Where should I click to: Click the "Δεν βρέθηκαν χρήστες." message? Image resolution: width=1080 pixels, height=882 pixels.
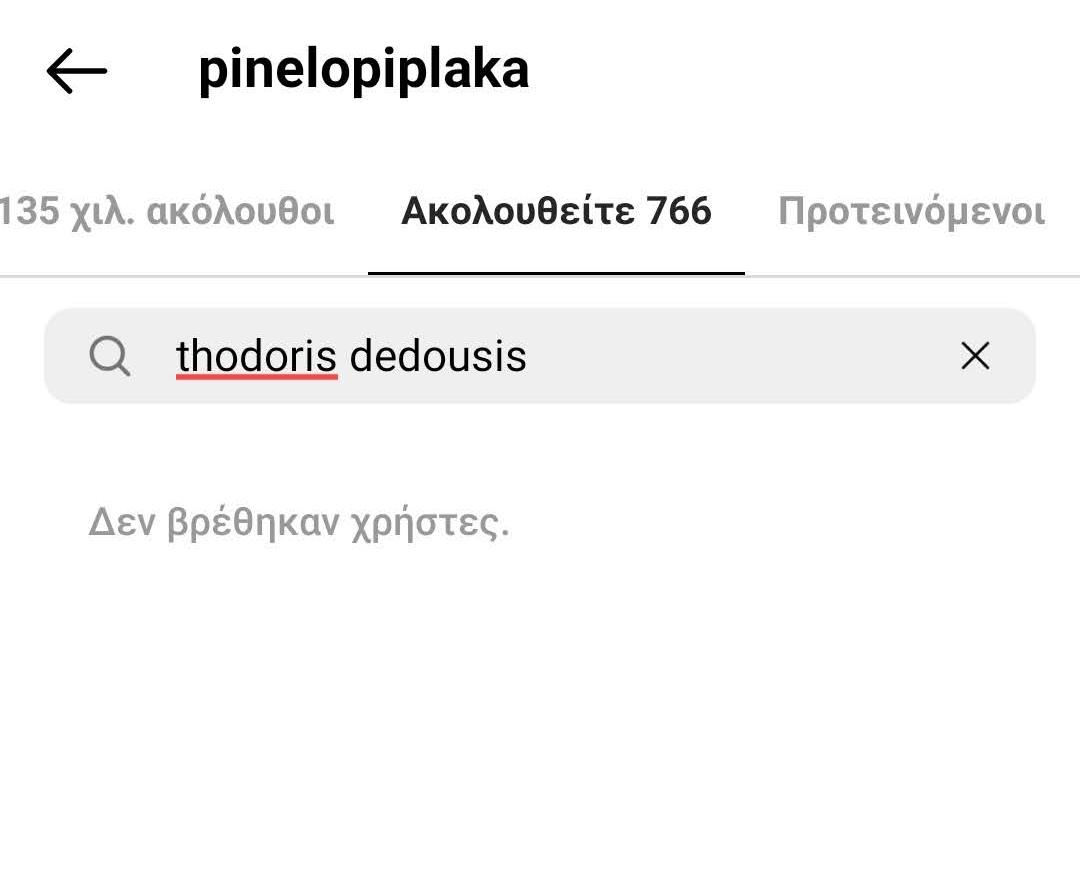[x=299, y=522]
